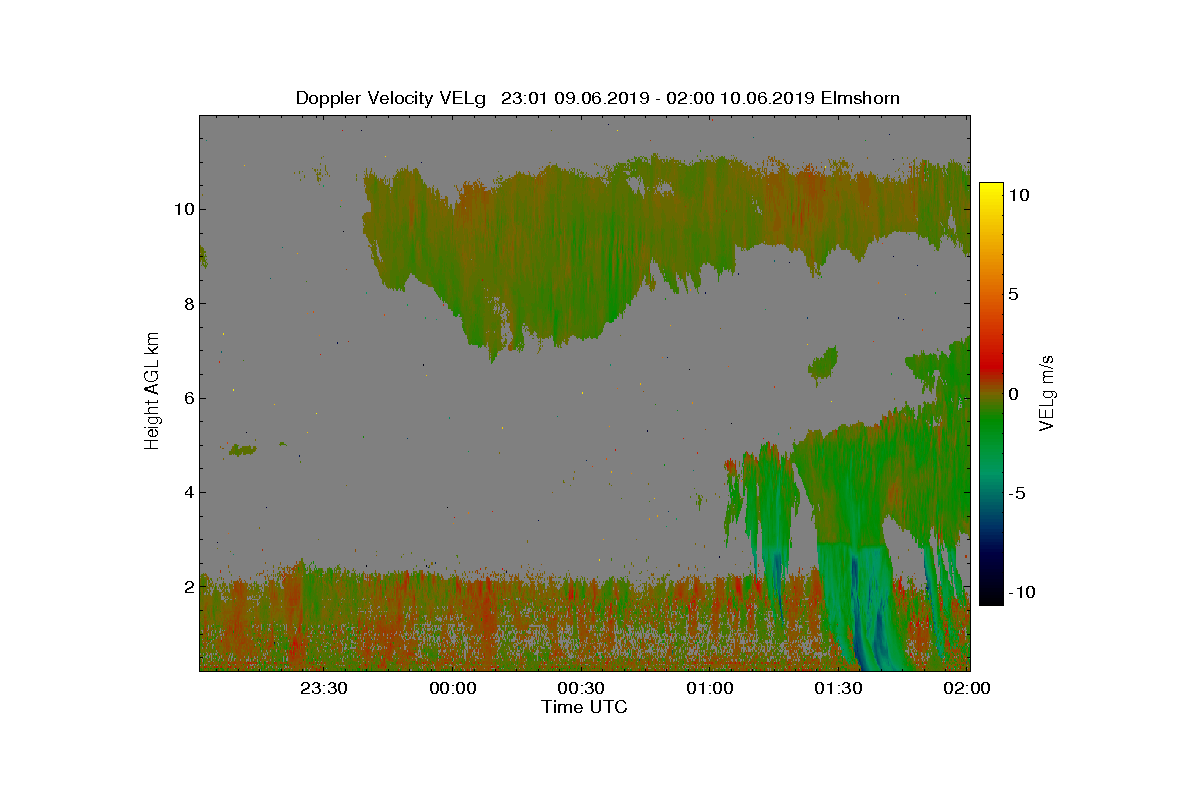The height and width of the screenshot is (800, 1200).
Task: Click the colorbar value '-10' at bottom
Action: (x=1021, y=592)
